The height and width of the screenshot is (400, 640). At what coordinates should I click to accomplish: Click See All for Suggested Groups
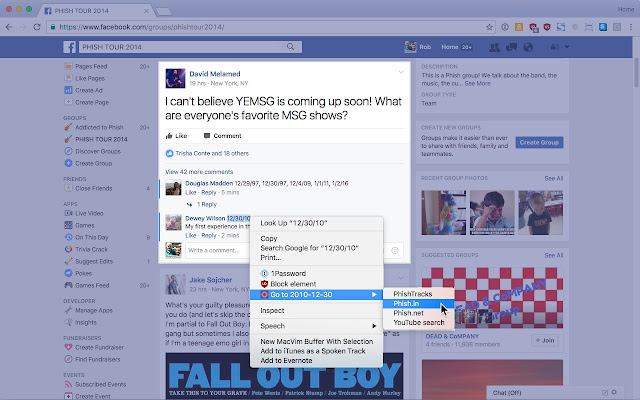553,255
